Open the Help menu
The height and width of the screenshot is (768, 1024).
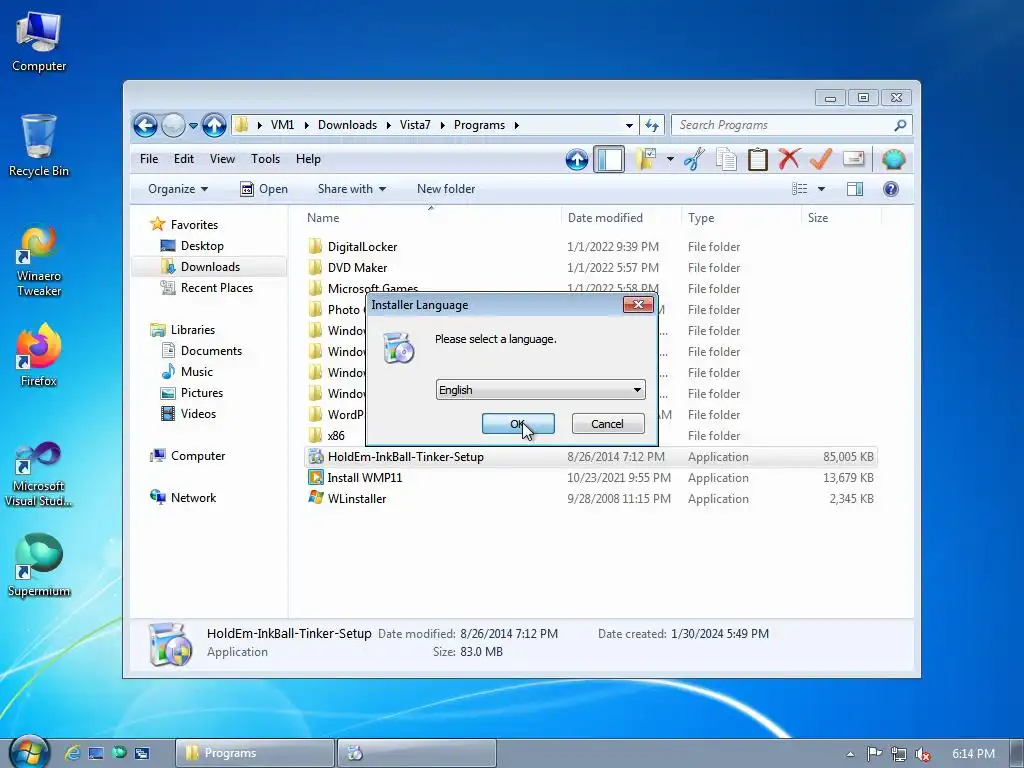click(308, 159)
